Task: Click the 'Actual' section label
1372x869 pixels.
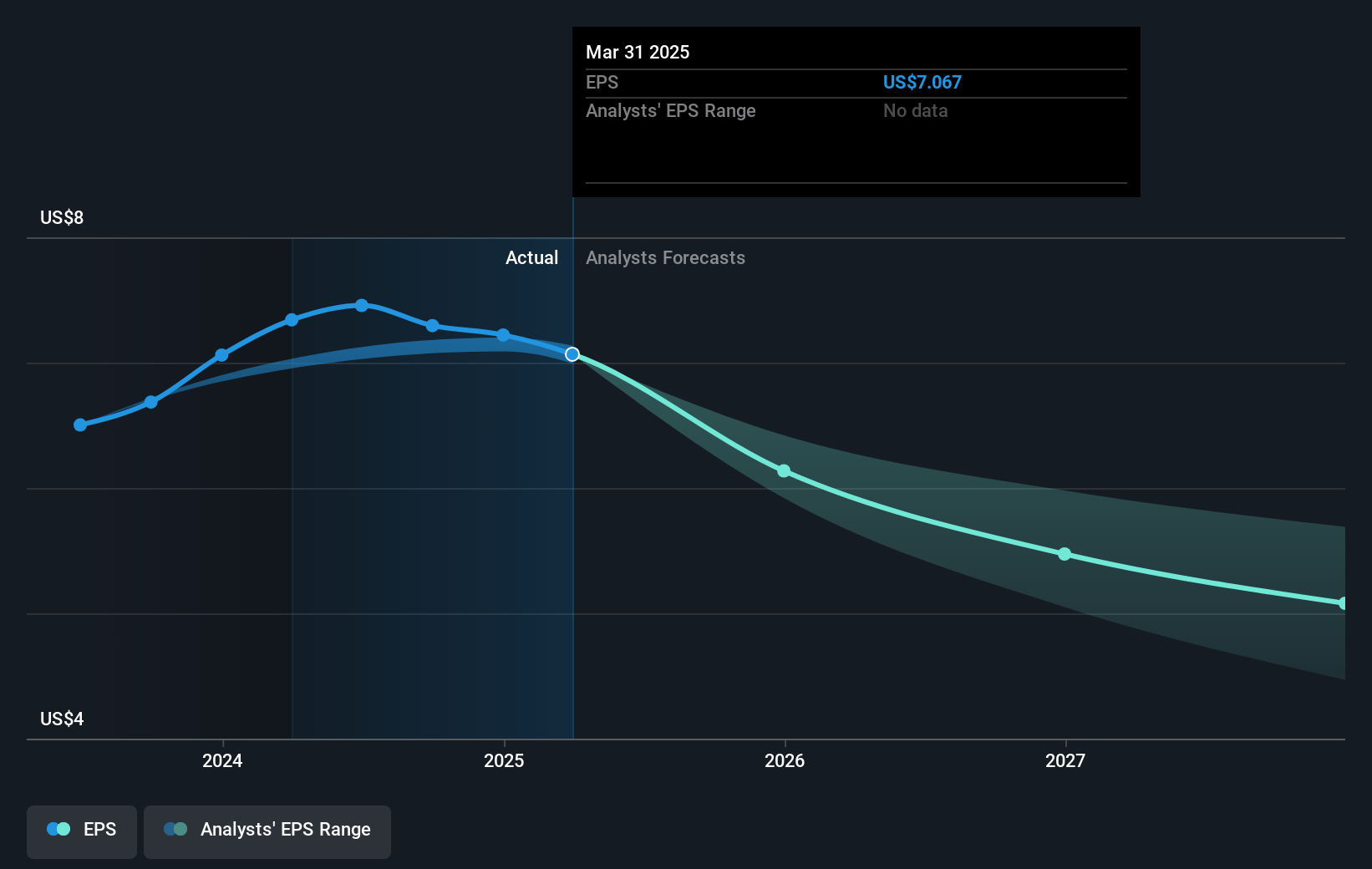Action: pos(531,257)
